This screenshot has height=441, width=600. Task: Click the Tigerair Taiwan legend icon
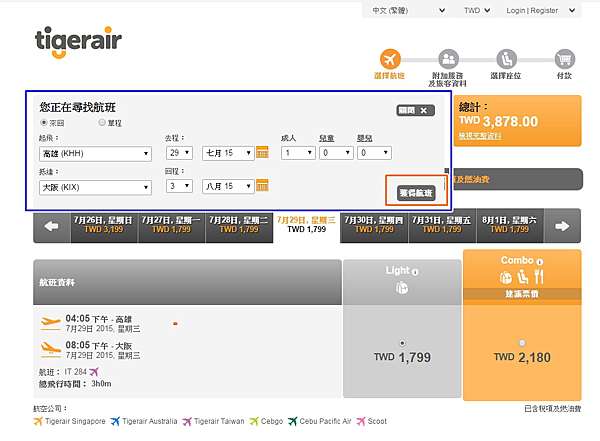(187, 421)
